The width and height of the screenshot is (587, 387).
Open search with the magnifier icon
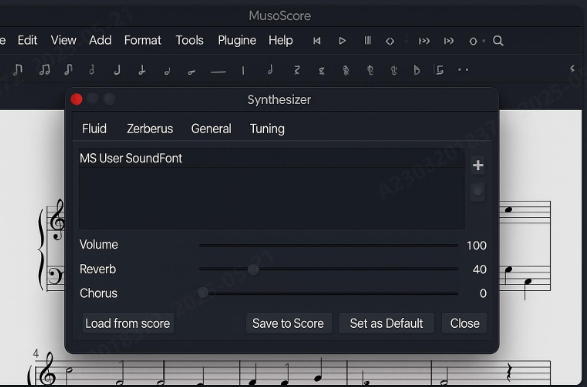pos(498,41)
